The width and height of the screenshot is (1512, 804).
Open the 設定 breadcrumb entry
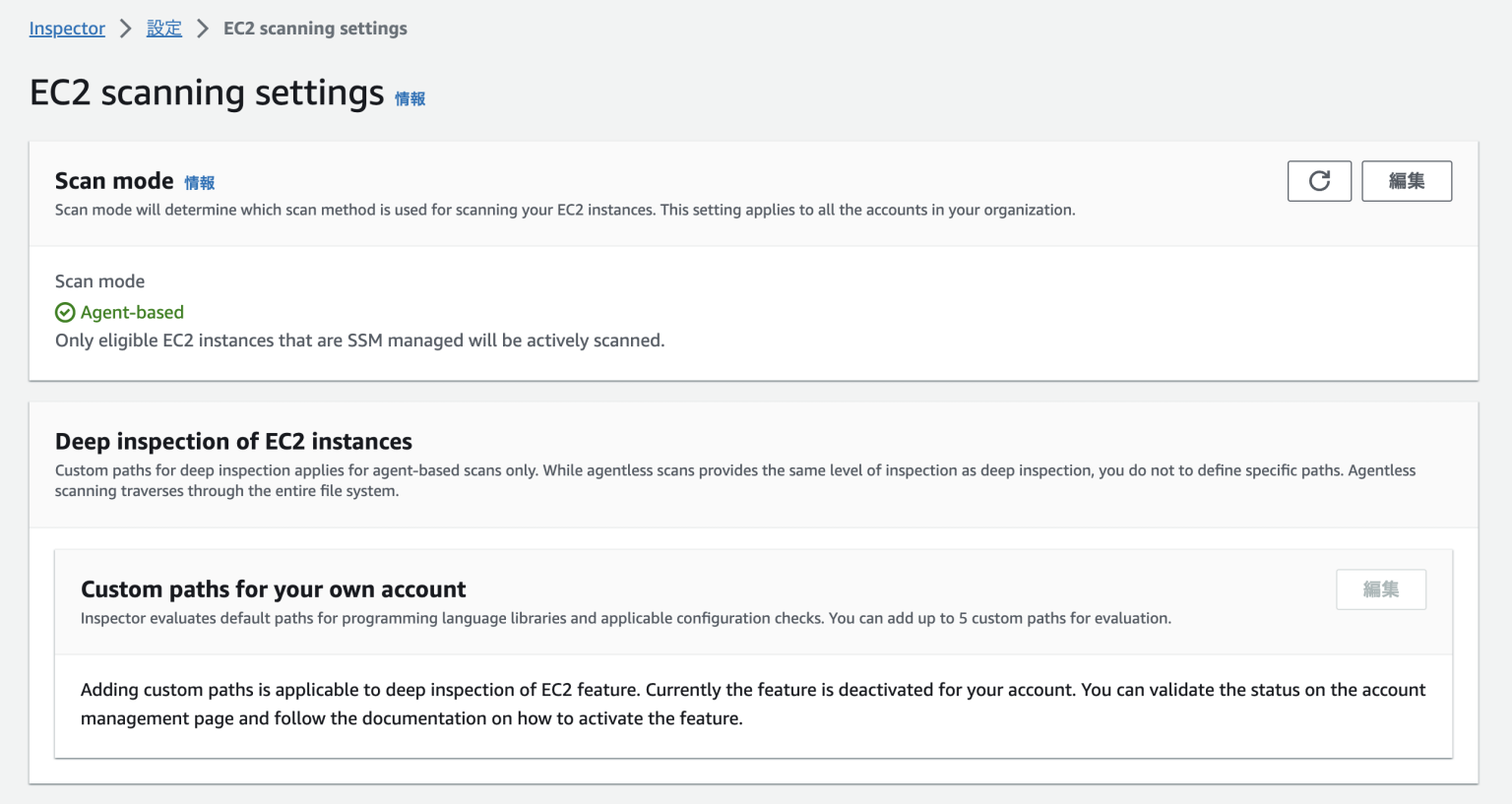(164, 29)
